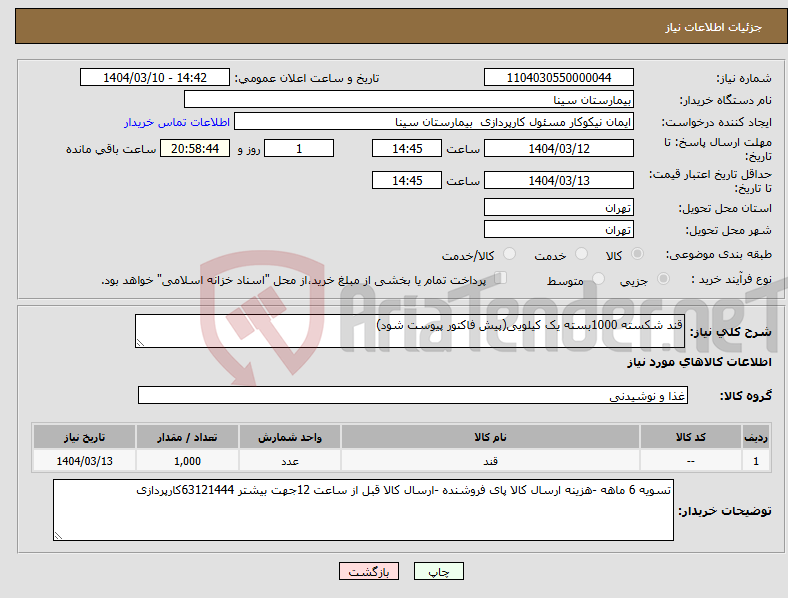This screenshot has width=788, height=598.
Task: Click the need date cell 1404/03/13
Action: coord(84,461)
